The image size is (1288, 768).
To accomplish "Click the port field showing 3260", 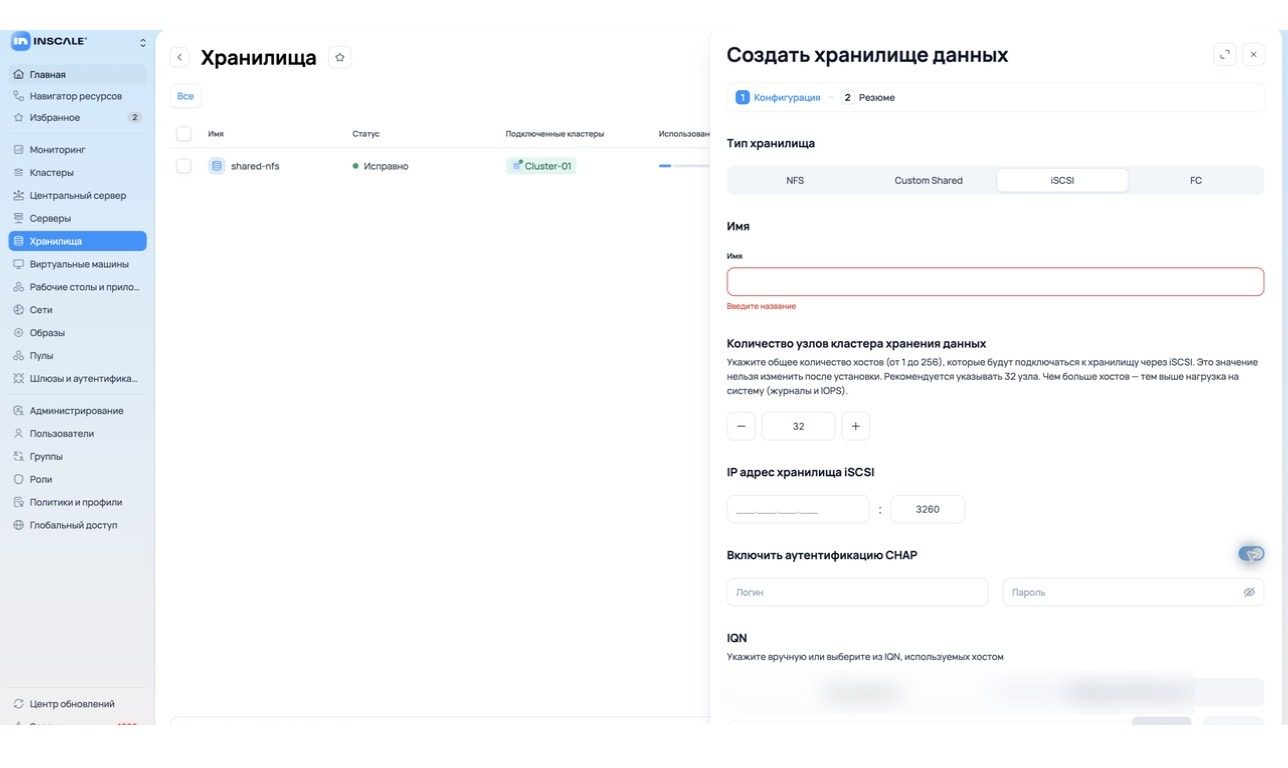I will tap(928, 509).
